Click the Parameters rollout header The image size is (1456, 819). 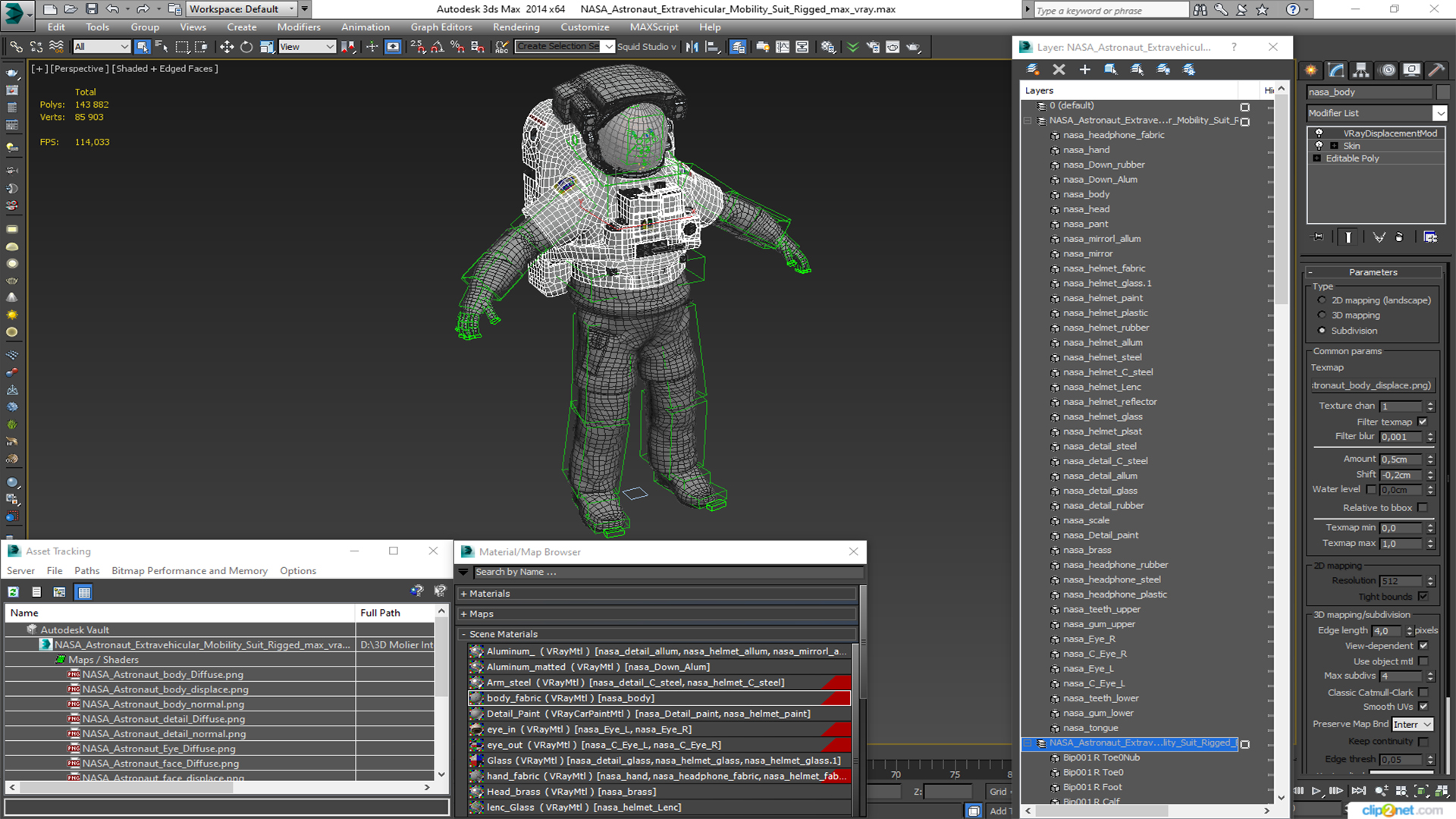tap(1373, 272)
